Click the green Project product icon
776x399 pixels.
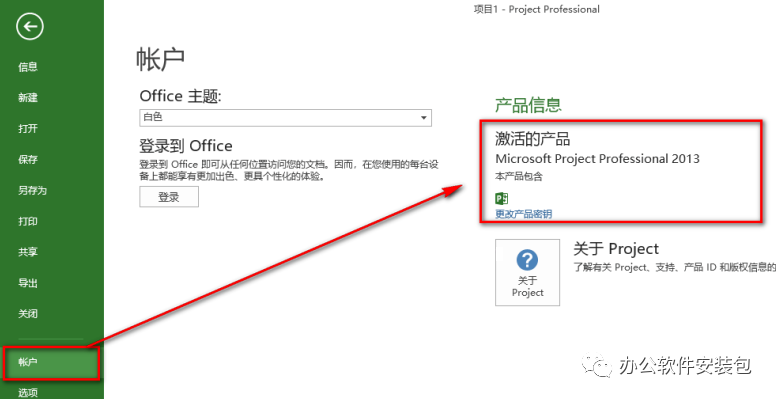pyautogui.click(x=501, y=199)
